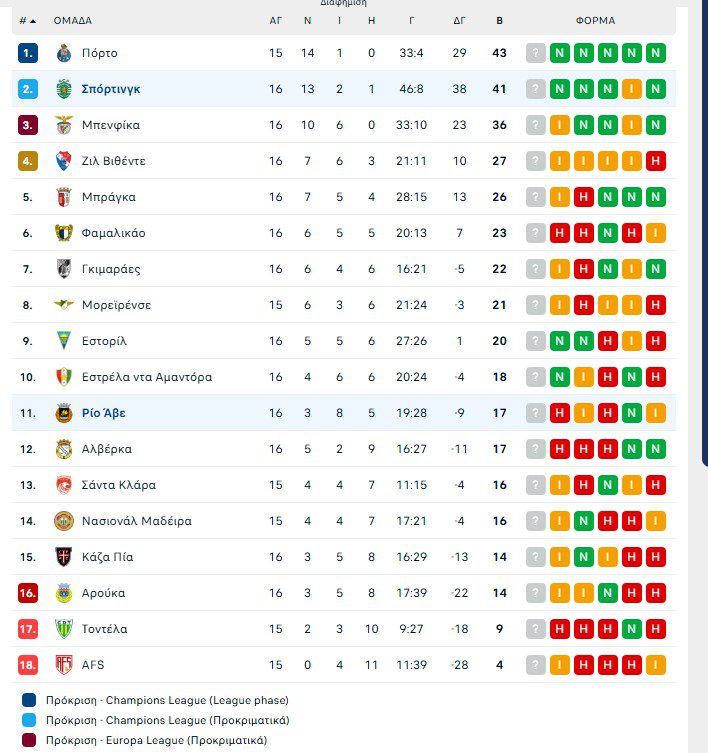Open the Μπενφίκα team link
Viewport: 708px width, 753px height.
110,125
